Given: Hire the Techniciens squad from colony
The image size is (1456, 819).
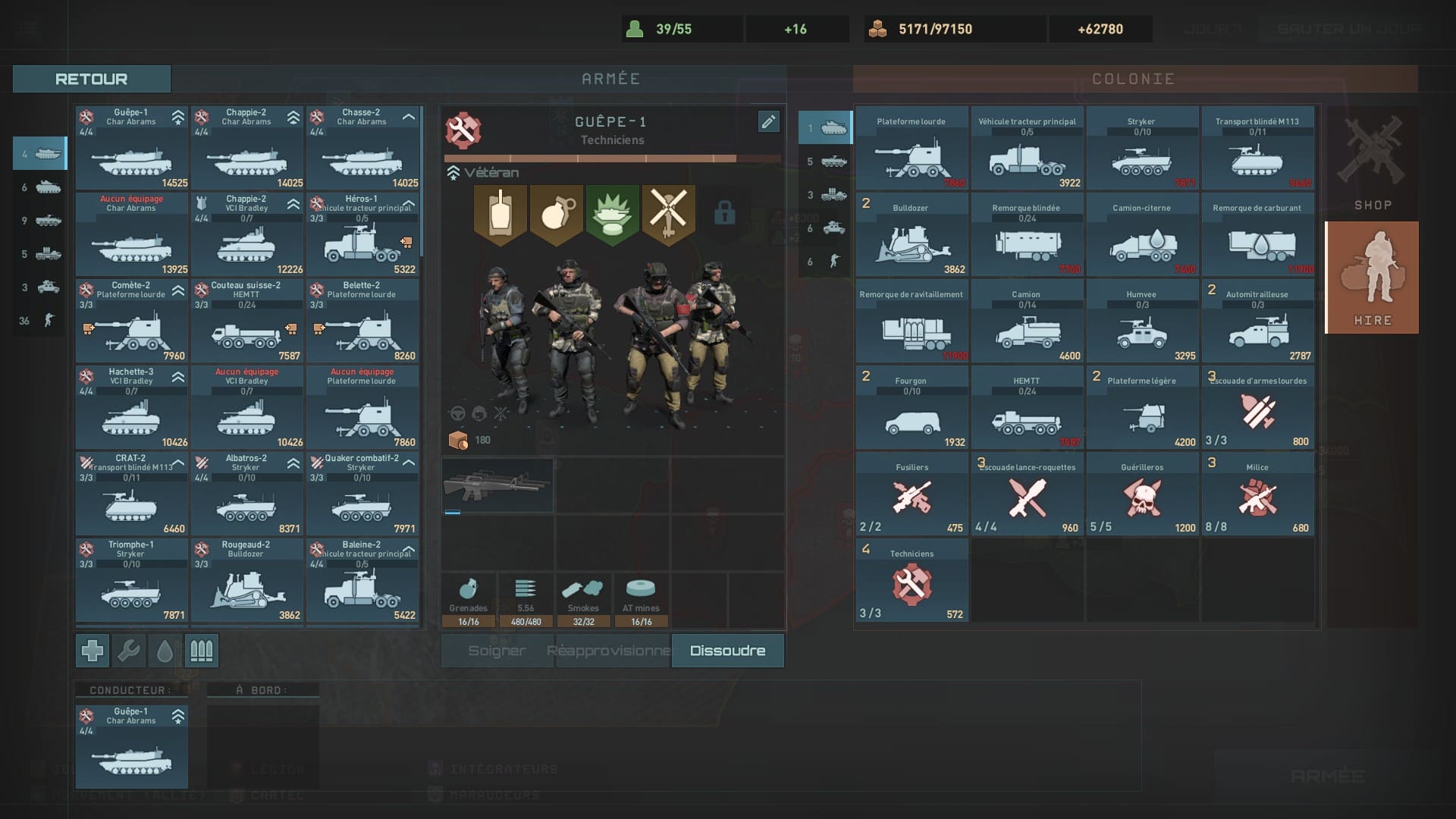Looking at the screenshot, I should [x=912, y=580].
